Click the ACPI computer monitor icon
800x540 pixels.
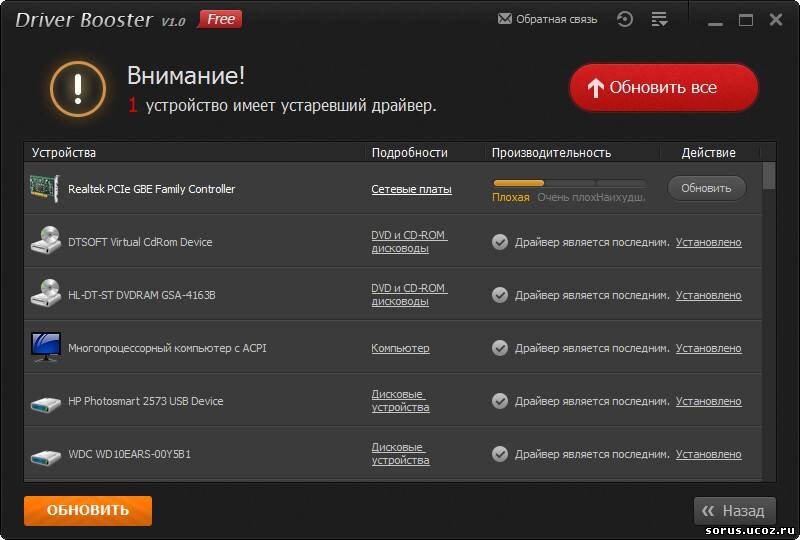pos(45,347)
